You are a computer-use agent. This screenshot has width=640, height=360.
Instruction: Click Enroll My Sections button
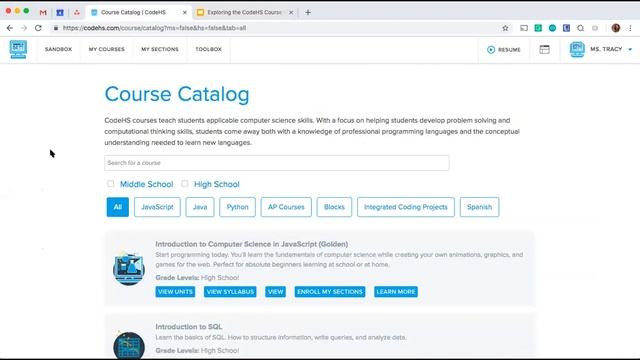tap(330, 291)
